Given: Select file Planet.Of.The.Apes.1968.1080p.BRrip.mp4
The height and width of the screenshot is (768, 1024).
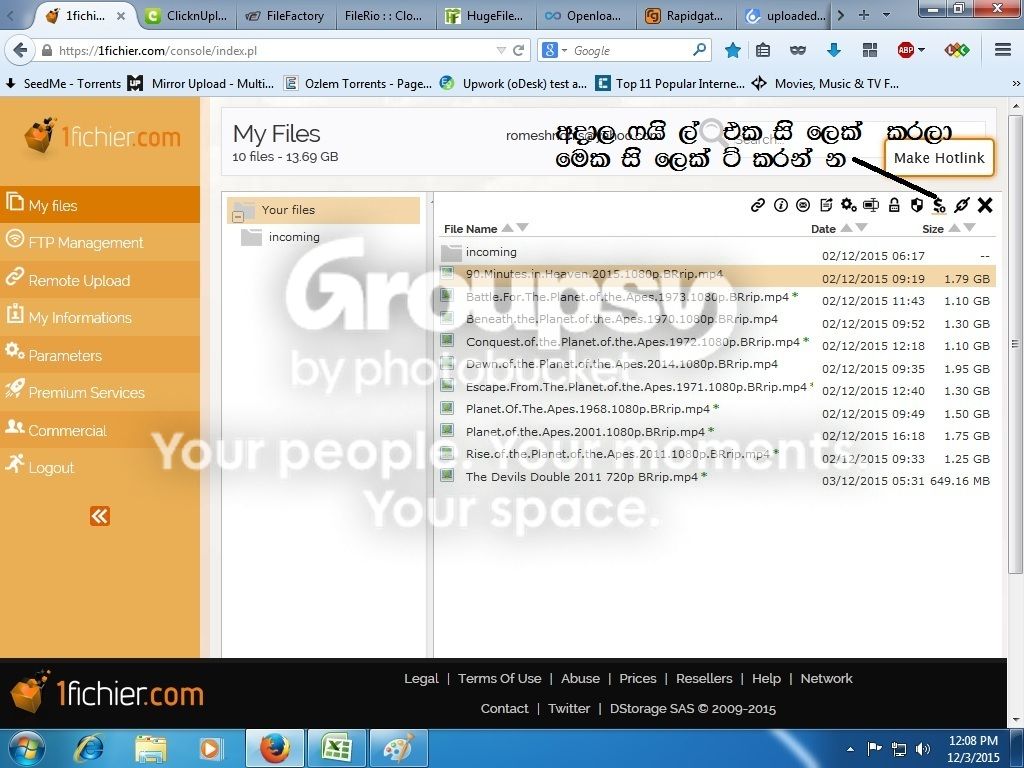Looking at the screenshot, I should [x=588, y=409].
